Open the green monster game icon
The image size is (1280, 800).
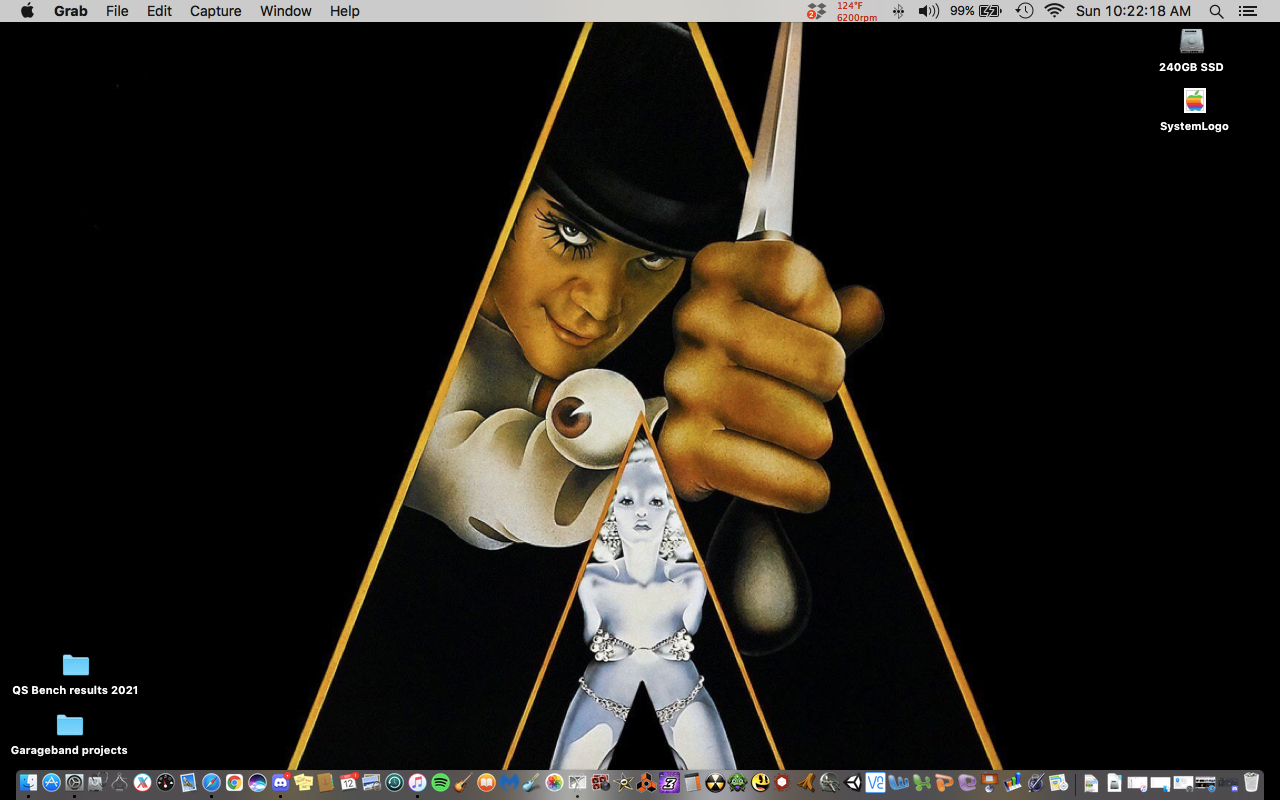(738, 783)
